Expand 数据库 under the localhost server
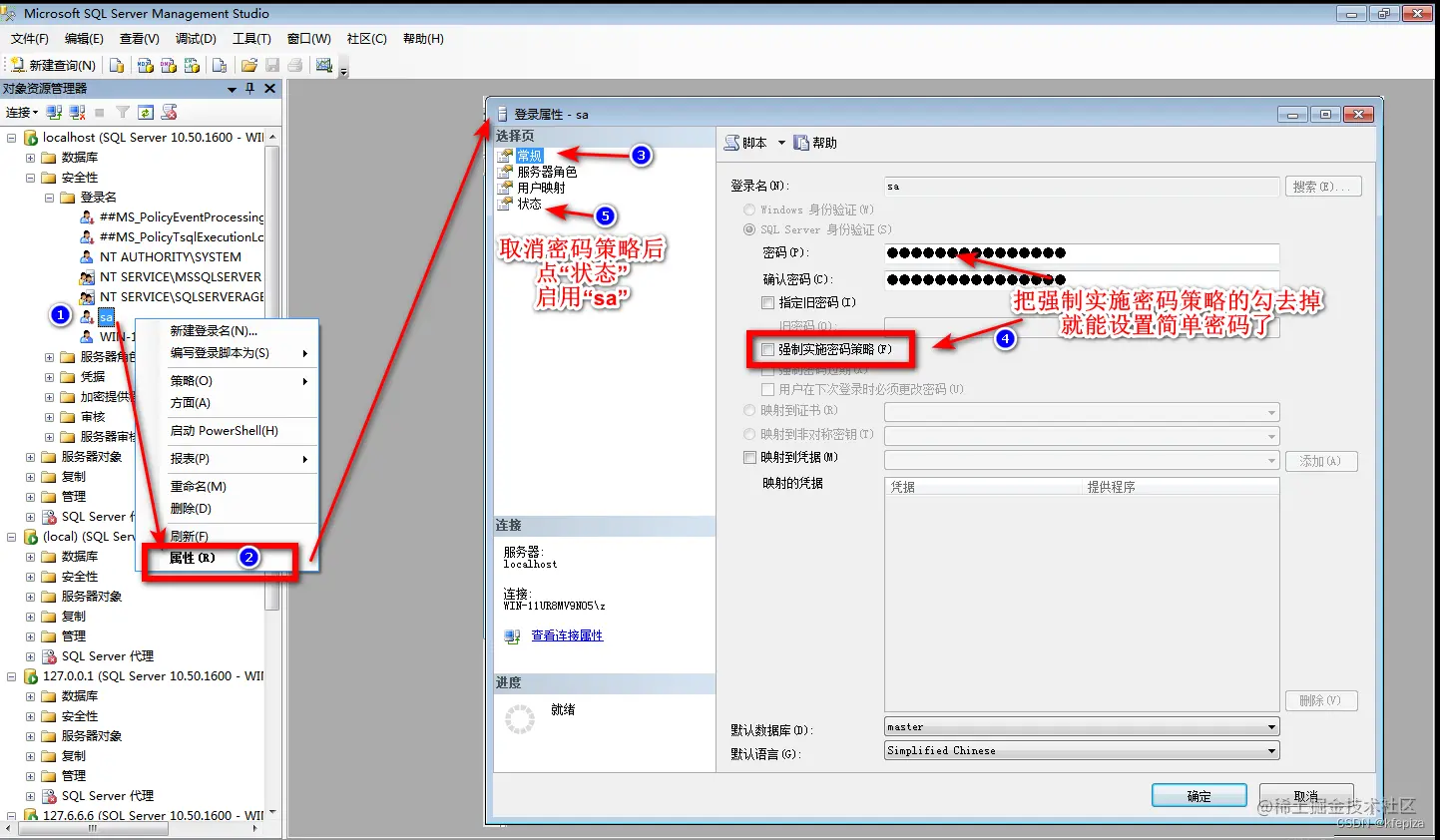This screenshot has height=840, width=1440. [30, 158]
